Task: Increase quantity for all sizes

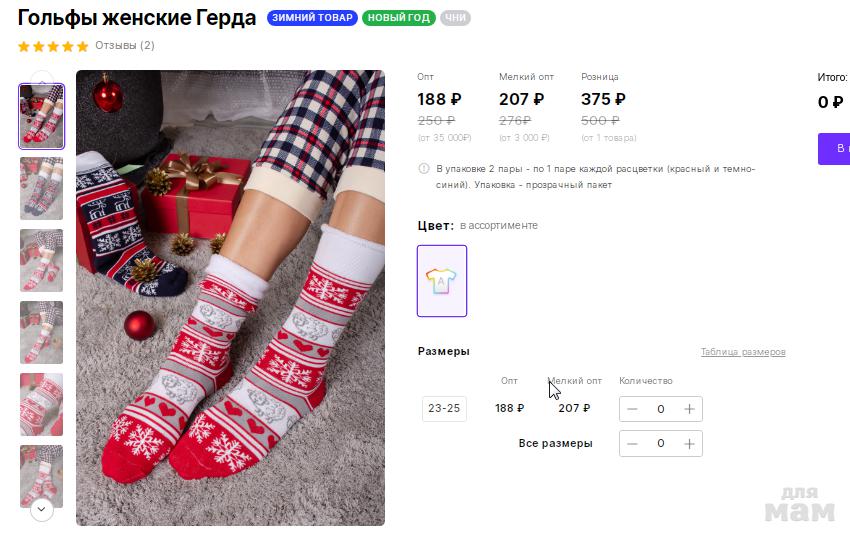Action: 689,443
